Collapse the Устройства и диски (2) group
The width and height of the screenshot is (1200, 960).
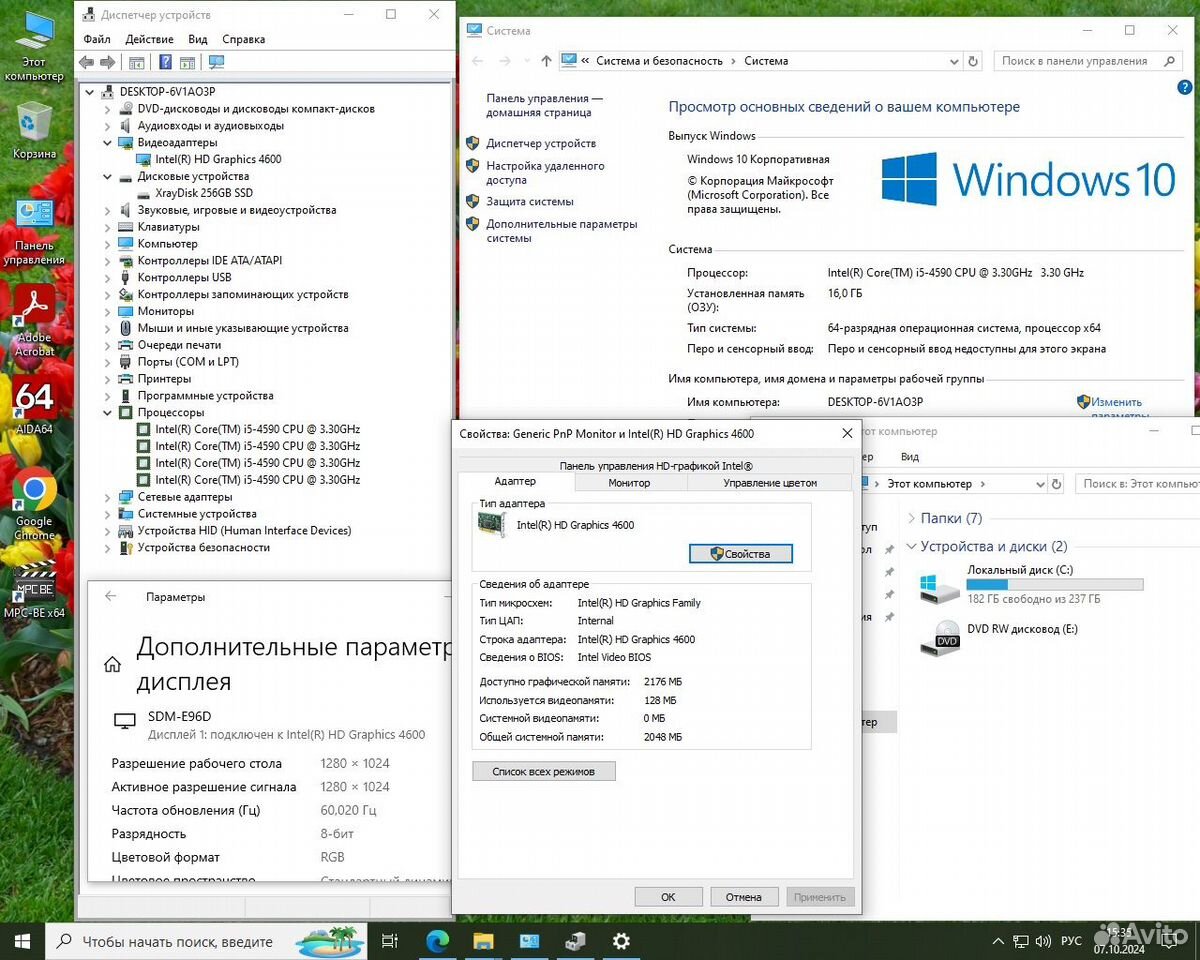click(911, 546)
